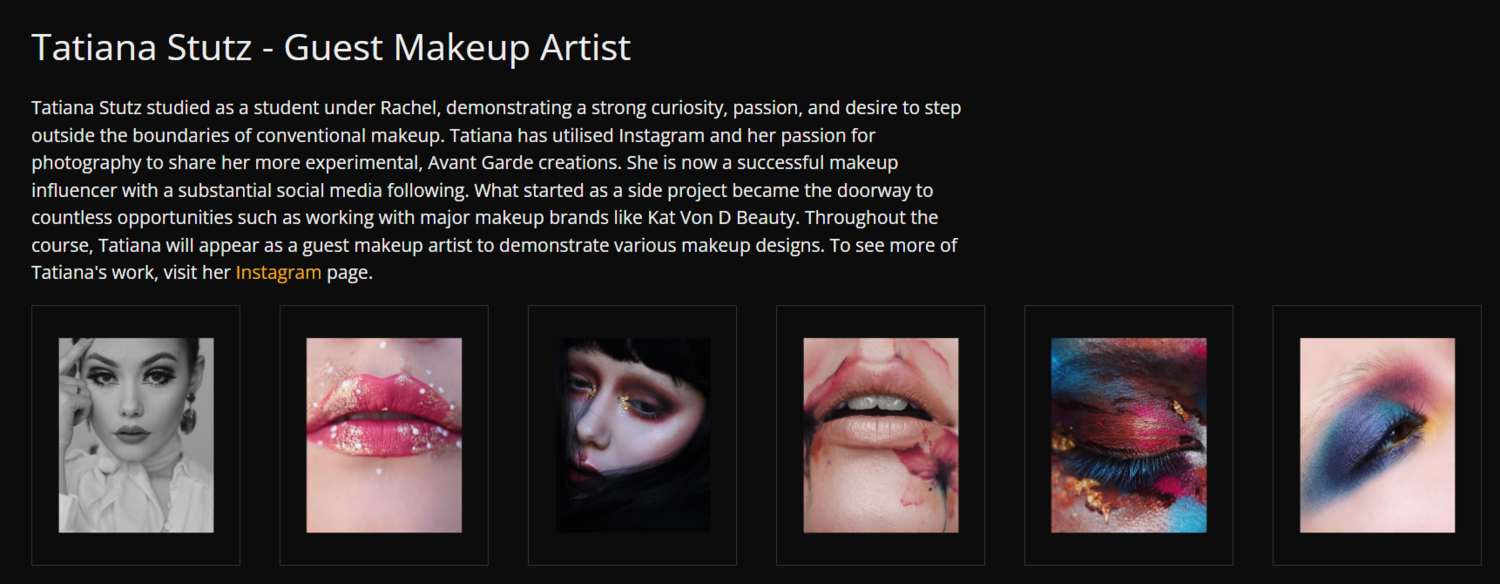This screenshot has width=1500, height=584.
Task: Click the word "photography" in the paragraph
Action: (81, 162)
